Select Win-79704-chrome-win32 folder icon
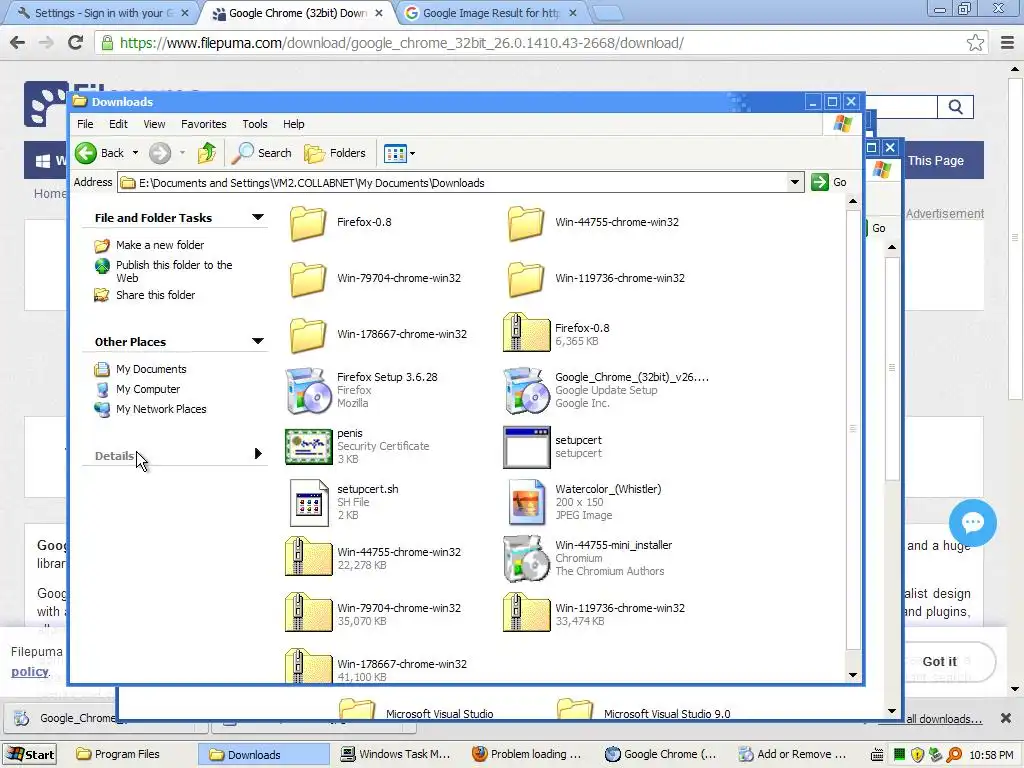Viewport: 1024px width, 768px height. tap(308, 279)
